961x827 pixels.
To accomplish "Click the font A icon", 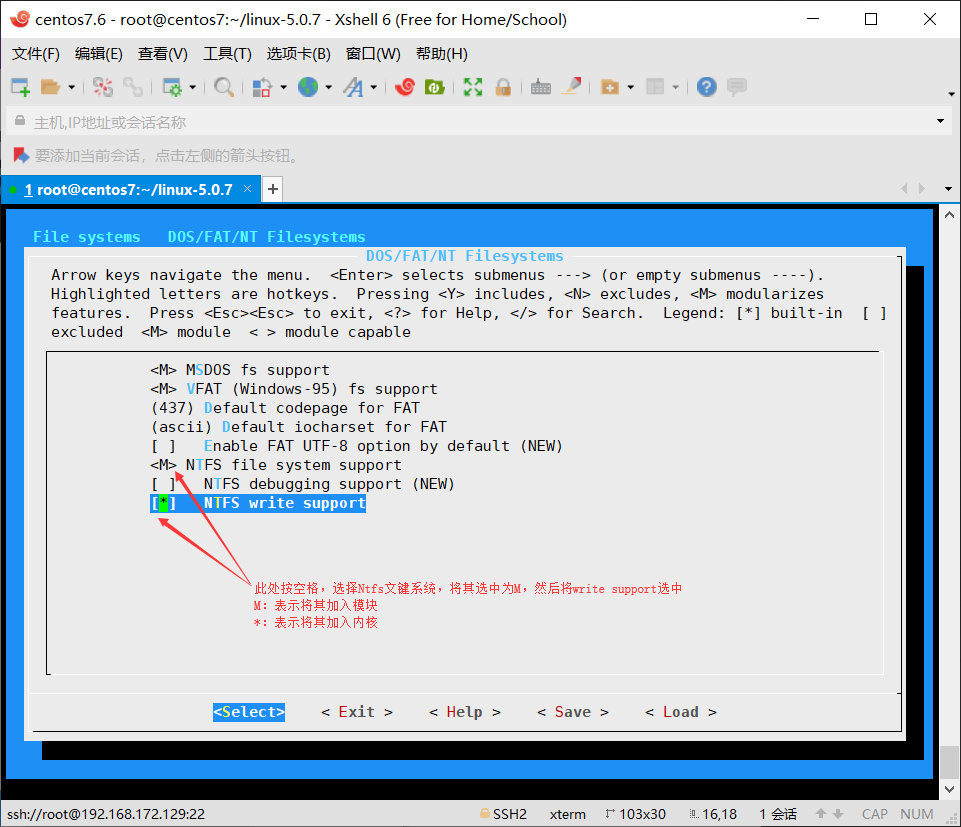I will point(354,87).
